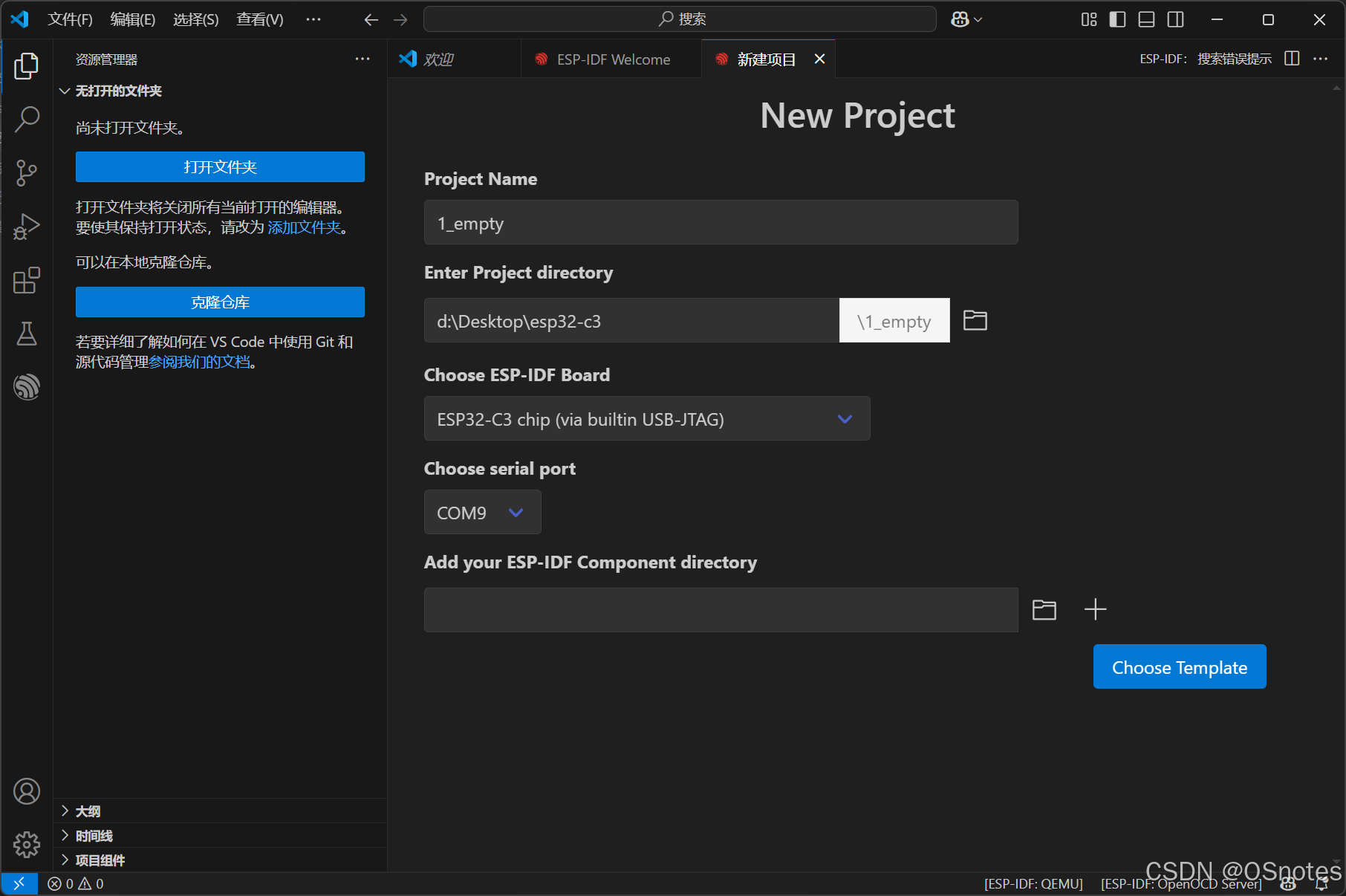The height and width of the screenshot is (896, 1346).
Task: Open Run and Debug view
Action: (x=27, y=227)
